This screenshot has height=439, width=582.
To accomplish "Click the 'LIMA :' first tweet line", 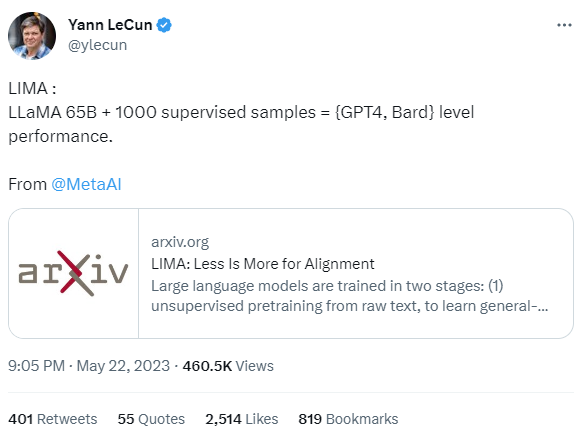I will [32, 88].
